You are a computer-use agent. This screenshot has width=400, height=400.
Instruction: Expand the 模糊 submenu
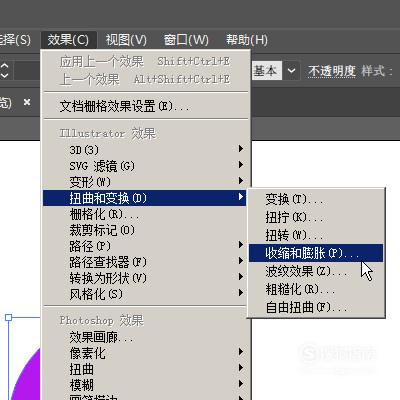(146, 385)
